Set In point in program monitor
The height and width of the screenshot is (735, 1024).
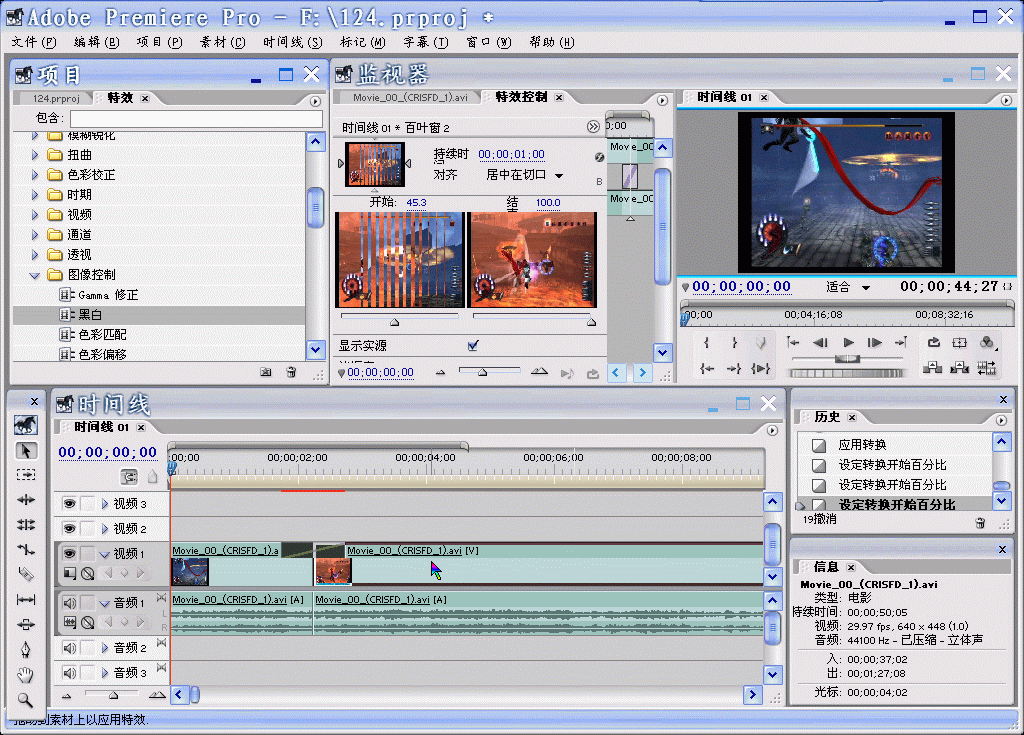[707, 342]
